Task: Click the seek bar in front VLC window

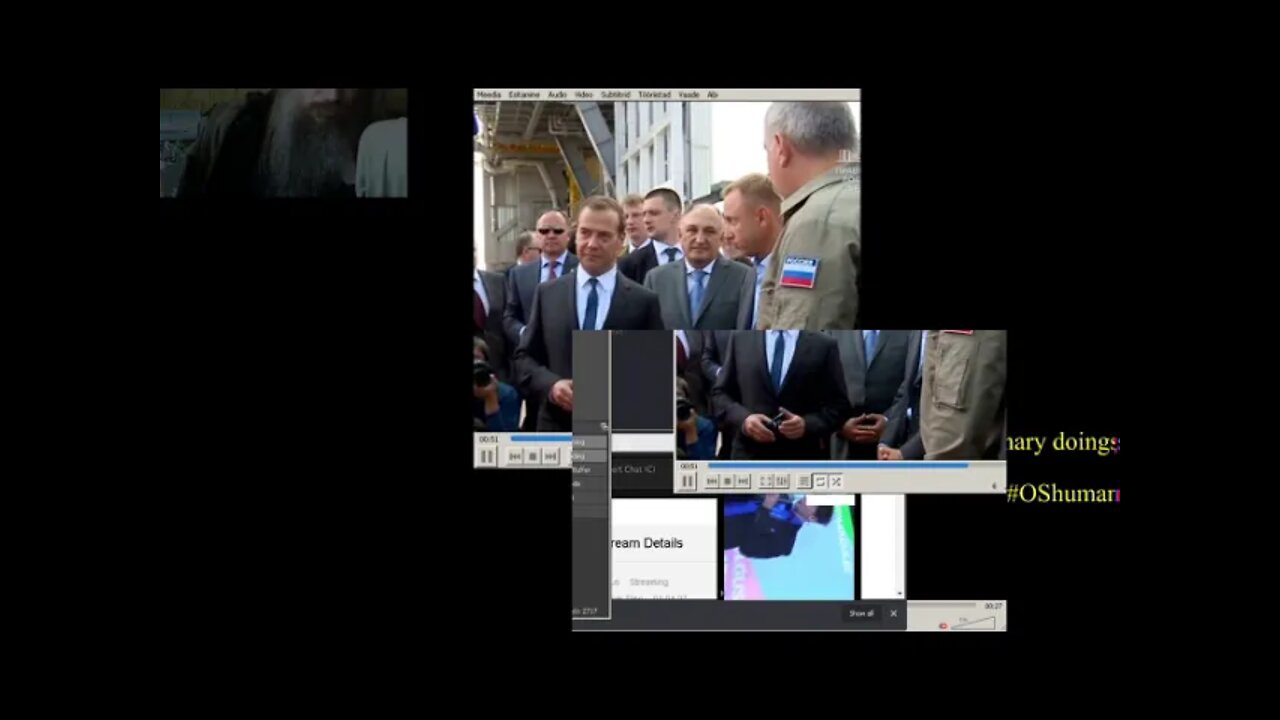Action: (838, 465)
